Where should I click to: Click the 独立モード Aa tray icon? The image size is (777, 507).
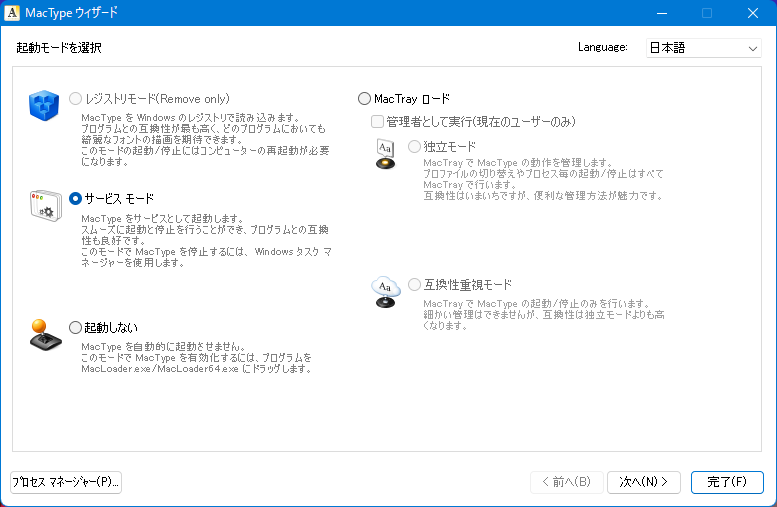pyautogui.click(x=386, y=154)
